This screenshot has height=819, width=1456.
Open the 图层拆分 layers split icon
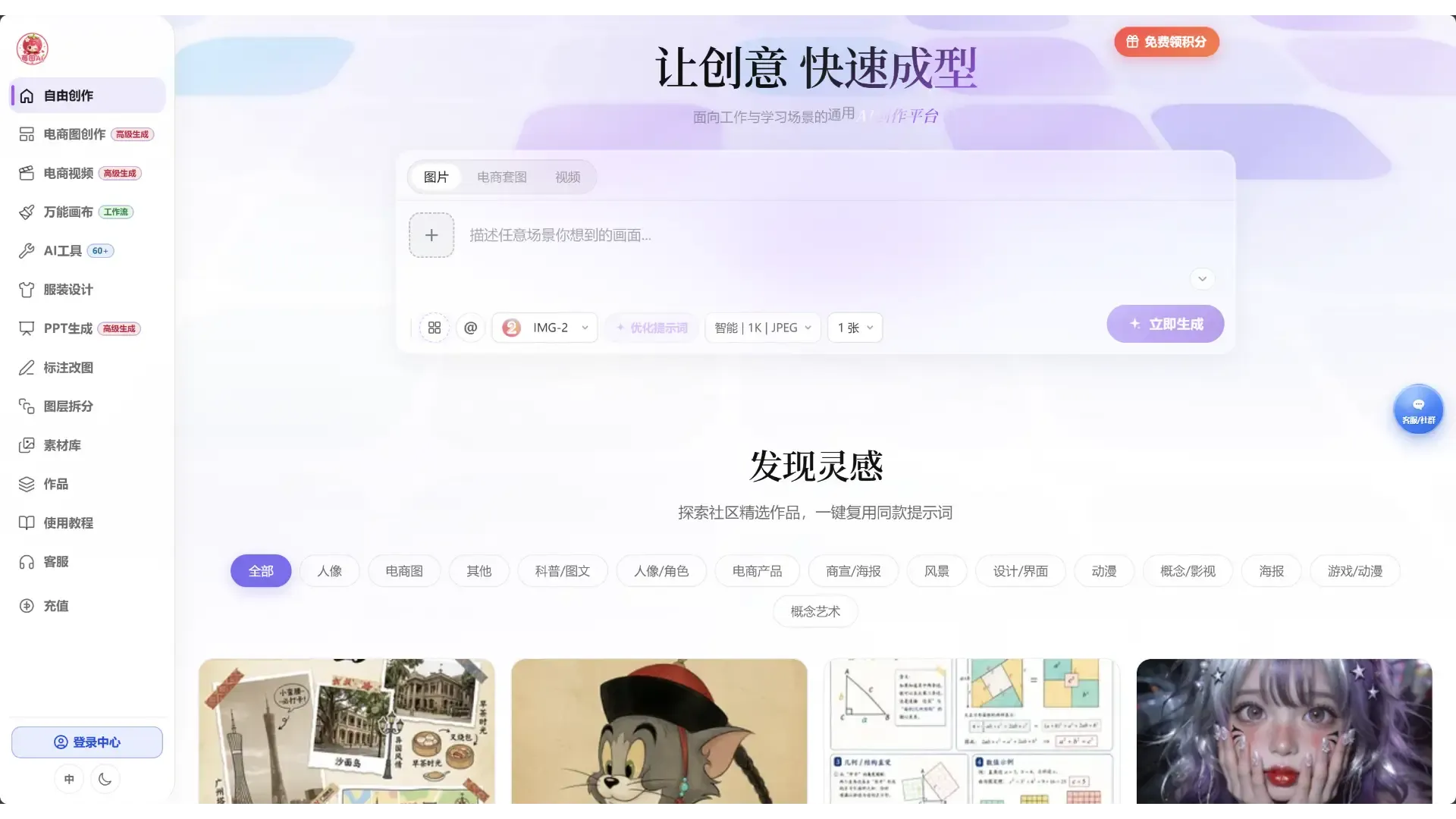click(27, 406)
